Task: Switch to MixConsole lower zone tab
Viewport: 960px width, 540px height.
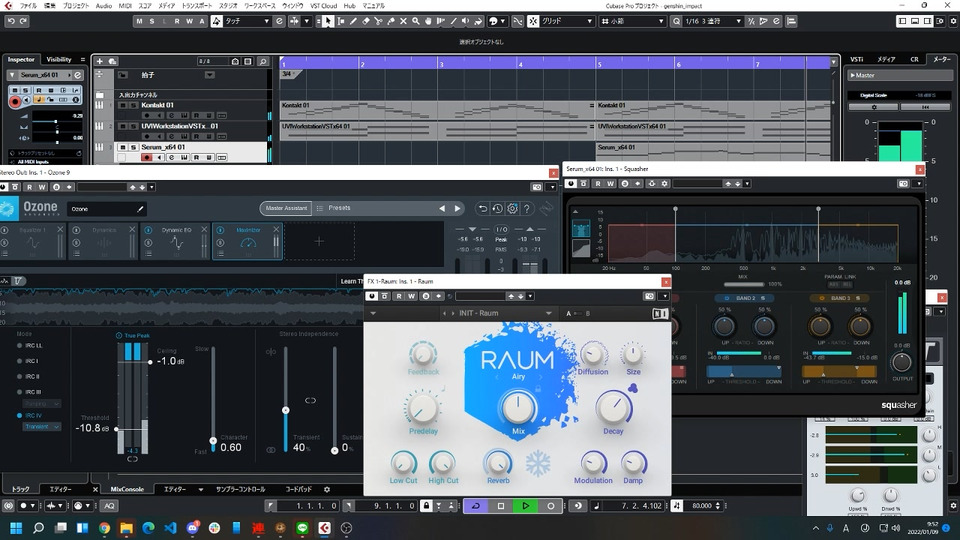Action: point(127,489)
